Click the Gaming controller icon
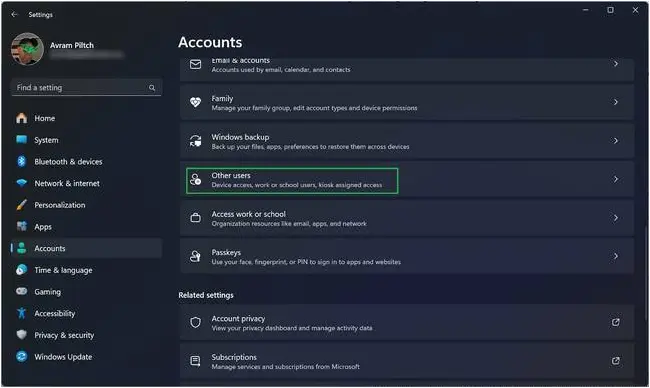The height and width of the screenshot is (388, 650). tap(22, 291)
